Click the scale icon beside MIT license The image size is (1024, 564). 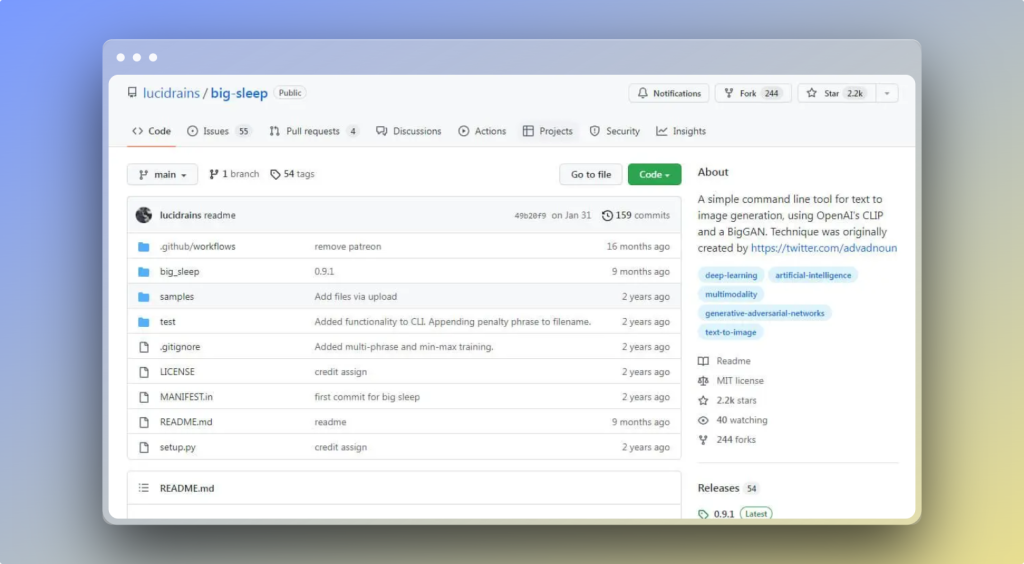pyautogui.click(x=704, y=381)
